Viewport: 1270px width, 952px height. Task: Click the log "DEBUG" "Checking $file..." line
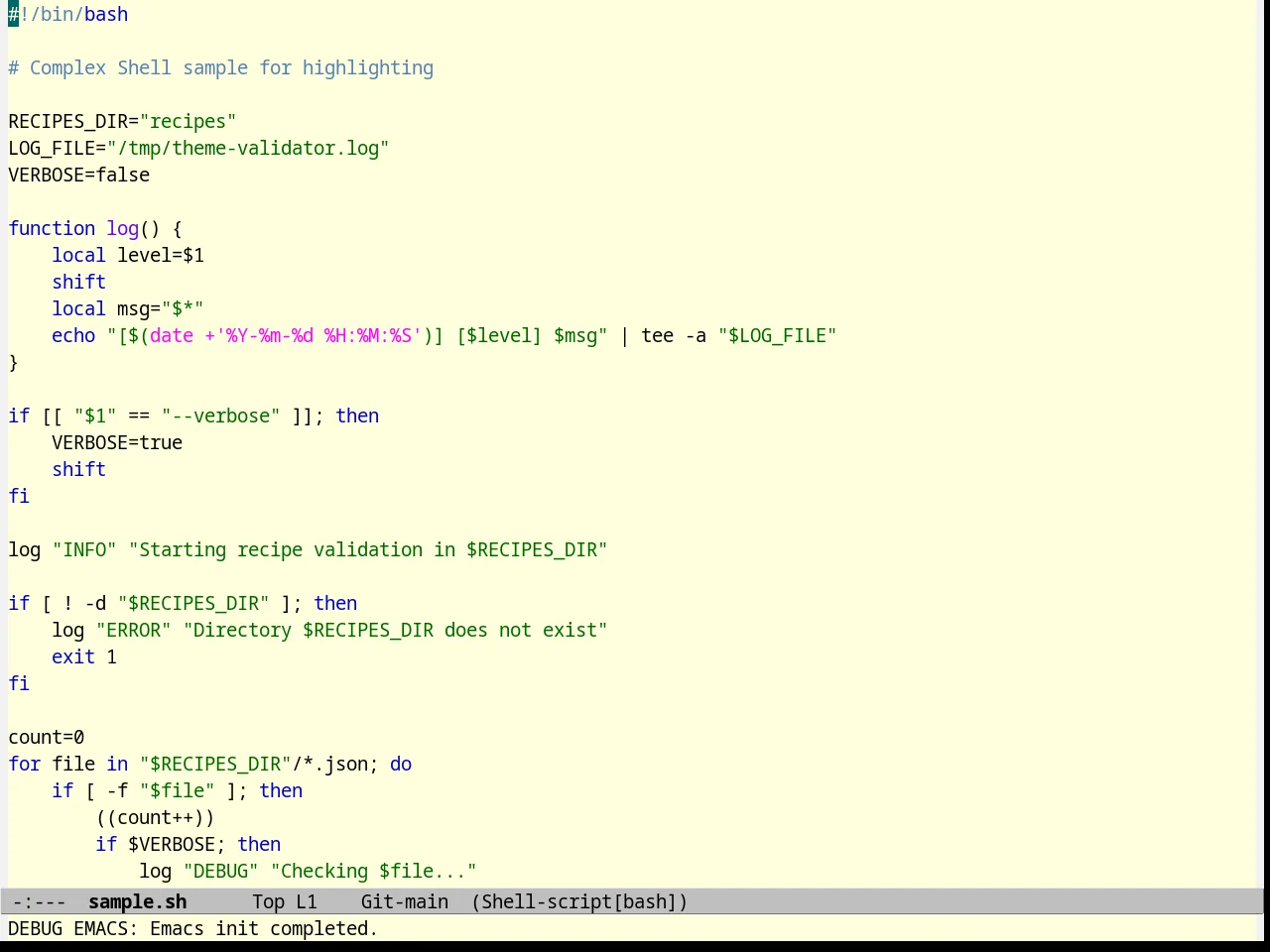(308, 871)
